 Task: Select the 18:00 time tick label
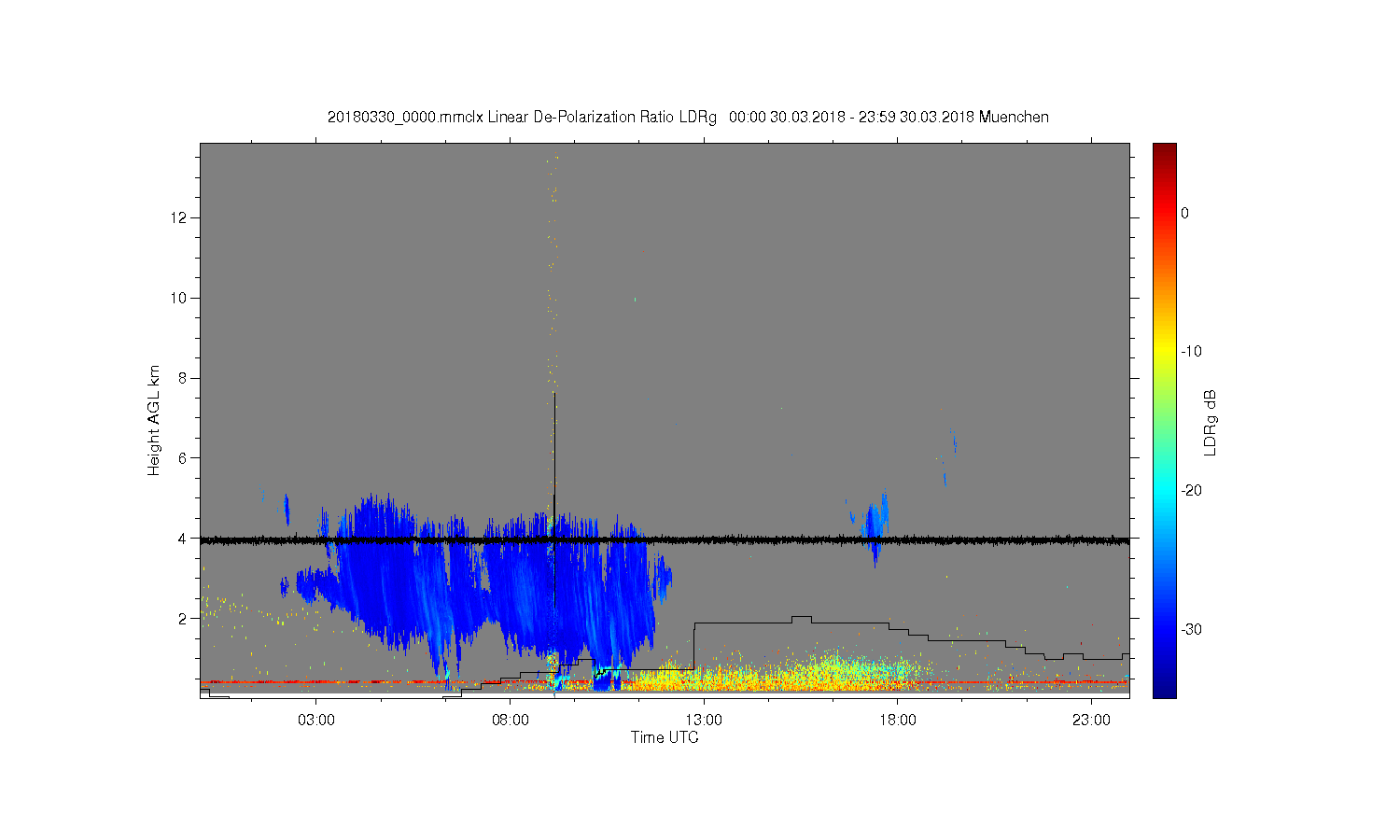[x=898, y=721]
